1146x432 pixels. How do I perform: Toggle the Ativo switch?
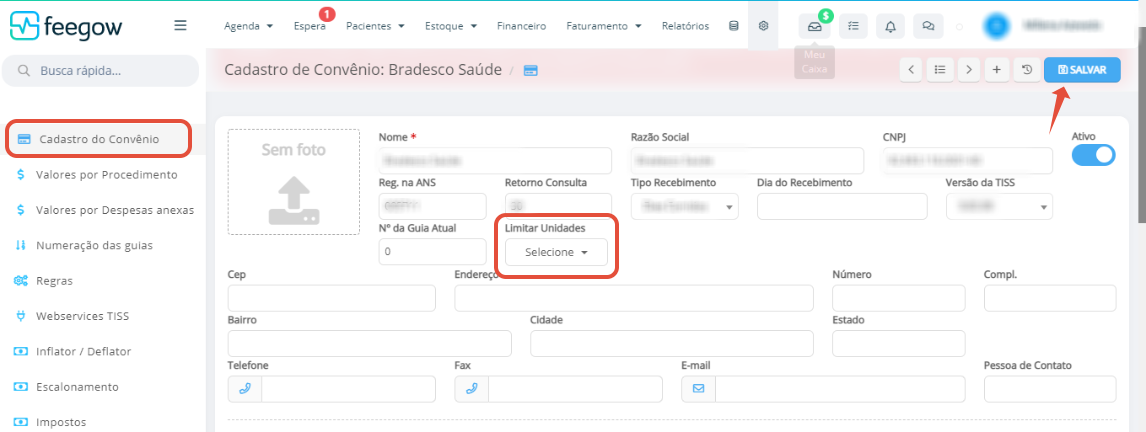(x=1093, y=155)
